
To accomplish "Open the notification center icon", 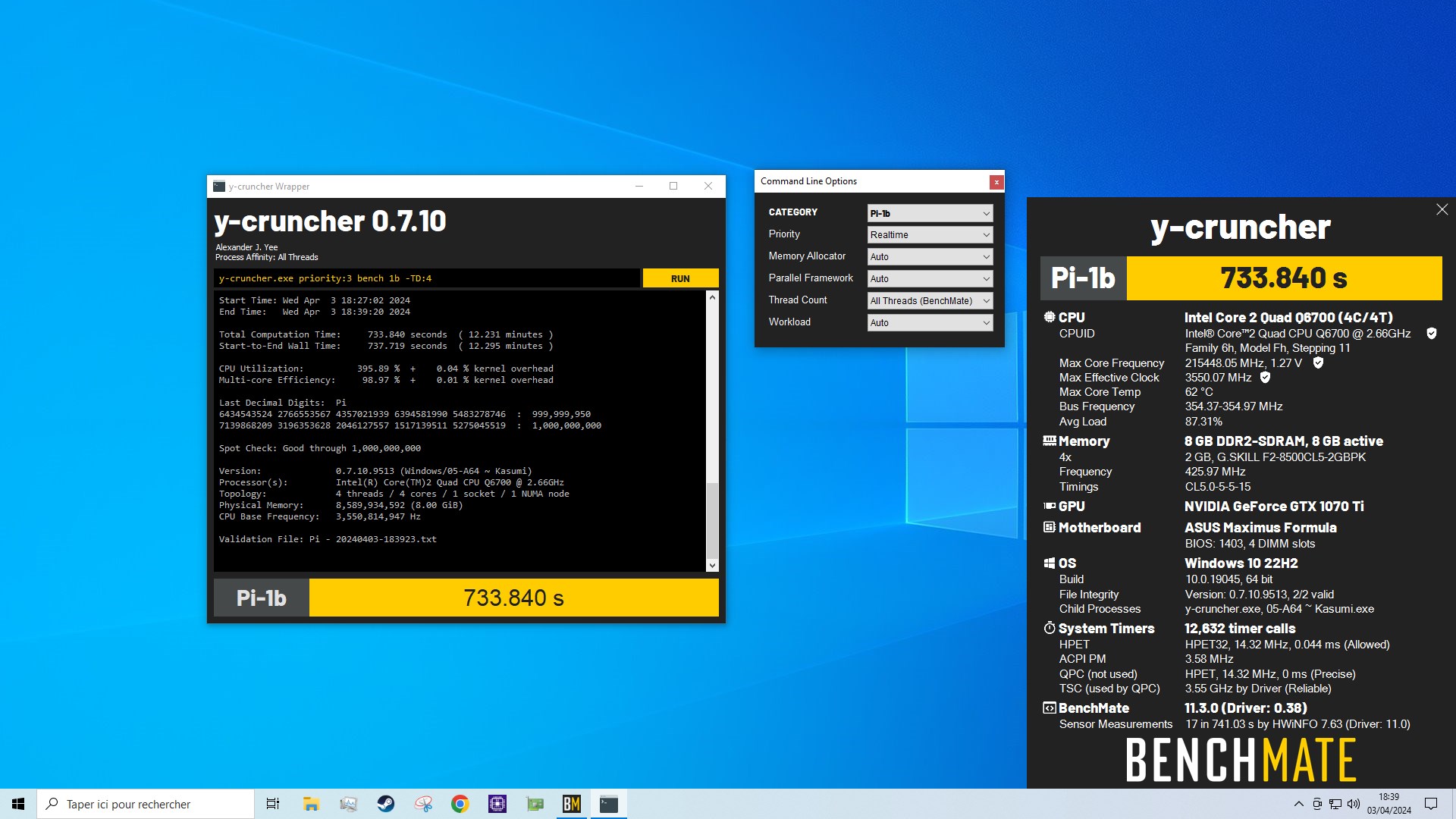I will tap(1431, 804).
